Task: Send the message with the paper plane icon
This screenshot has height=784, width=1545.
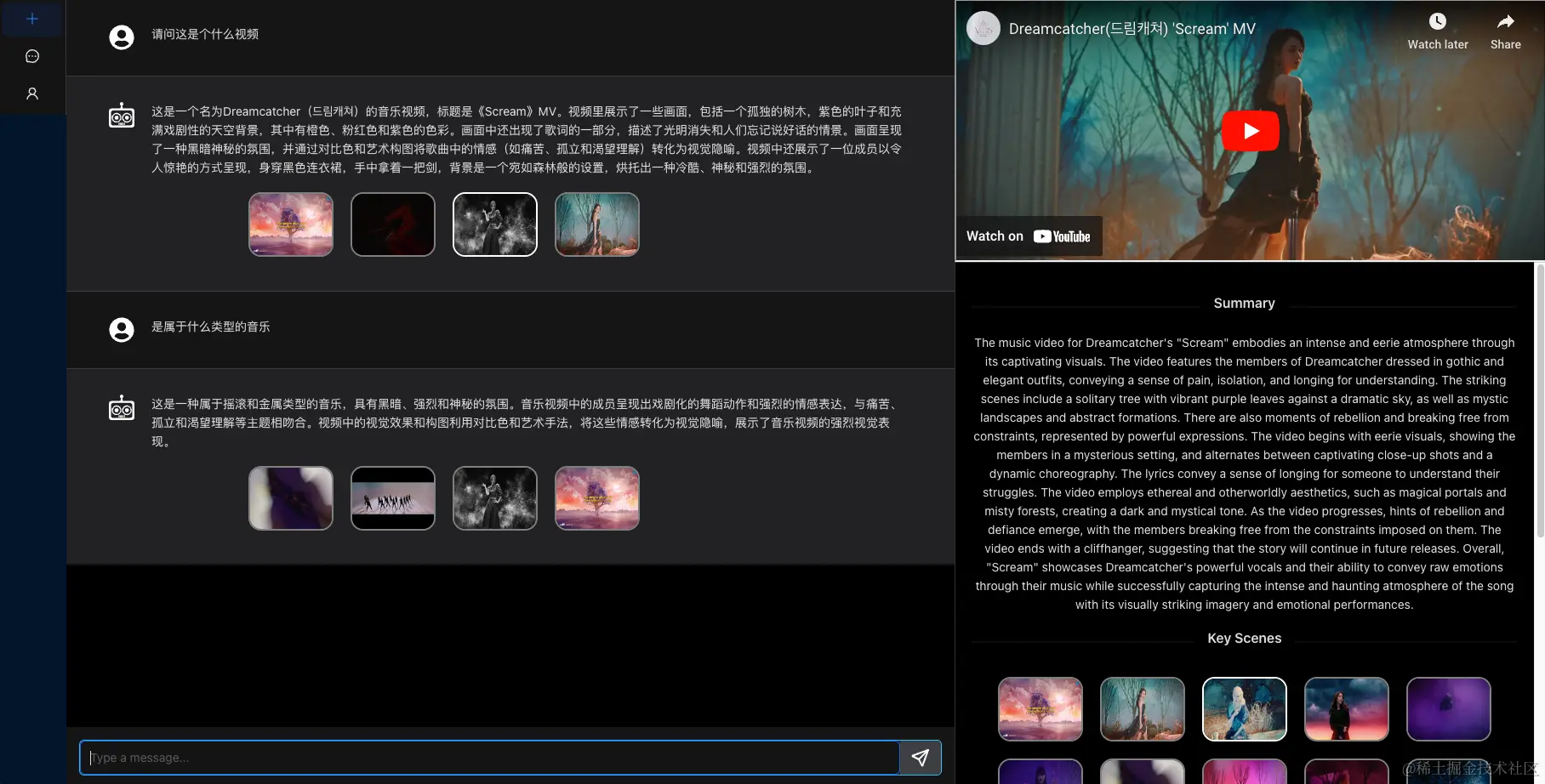Action: (x=920, y=758)
